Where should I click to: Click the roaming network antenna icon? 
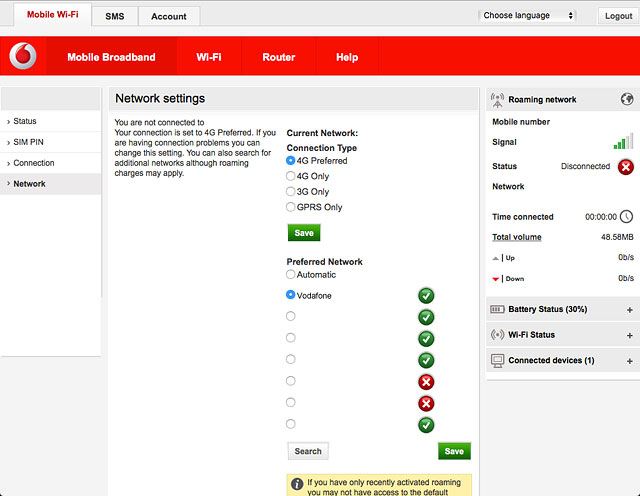(497, 100)
